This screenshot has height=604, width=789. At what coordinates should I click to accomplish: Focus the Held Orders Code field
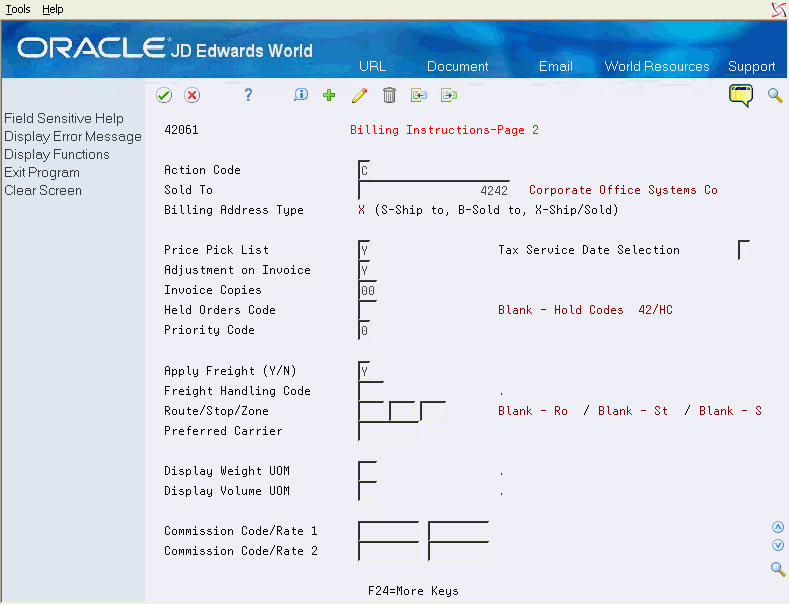[x=367, y=310]
